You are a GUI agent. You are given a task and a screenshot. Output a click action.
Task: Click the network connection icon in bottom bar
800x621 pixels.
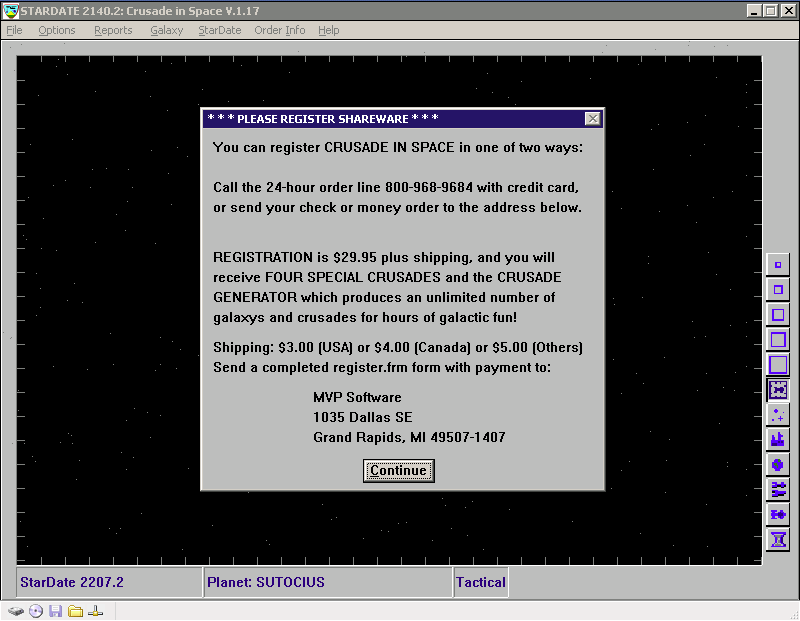tap(95, 611)
